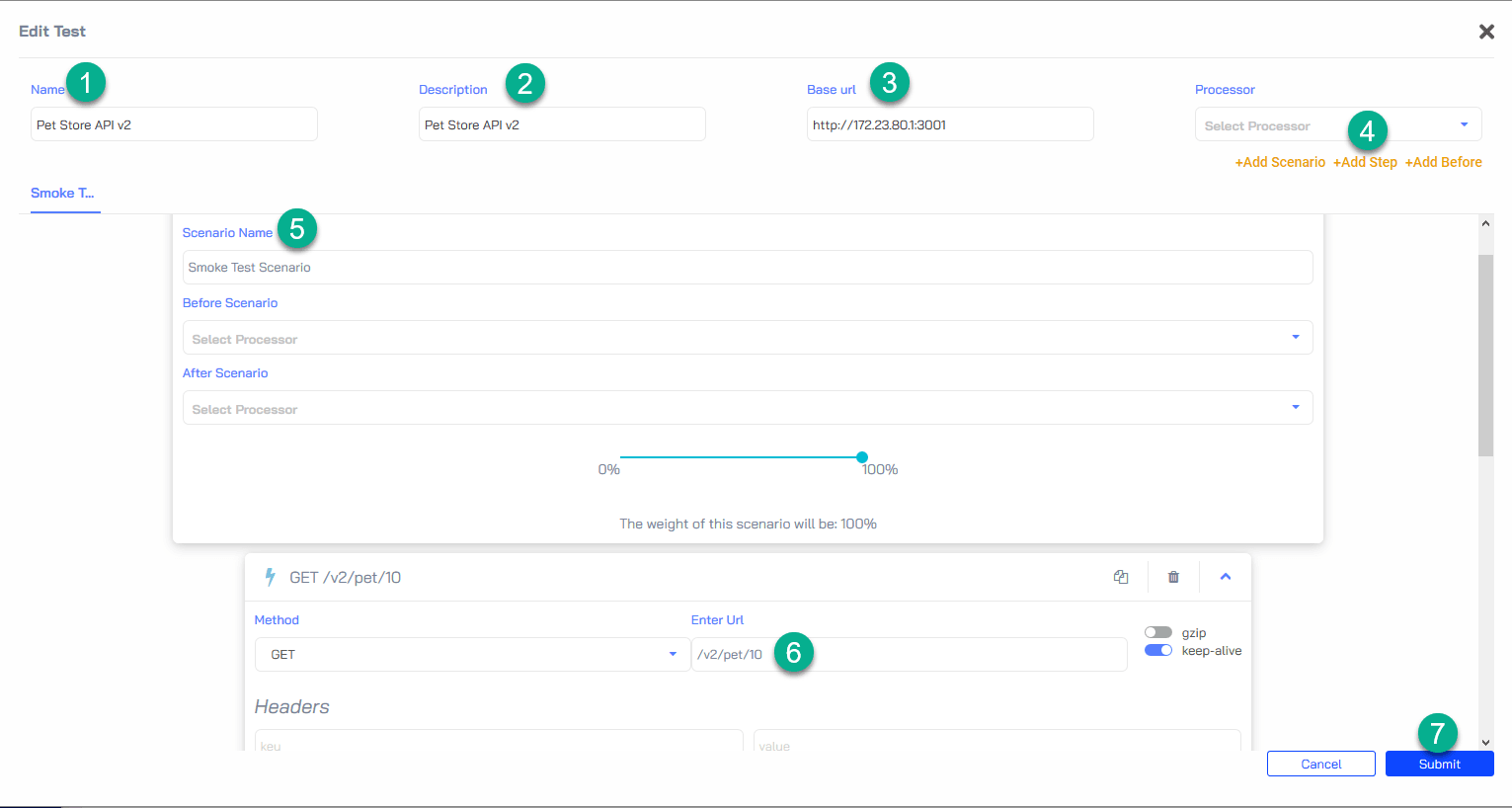Cancel editing the test
This screenshot has width=1512, height=808.
(x=1320, y=763)
